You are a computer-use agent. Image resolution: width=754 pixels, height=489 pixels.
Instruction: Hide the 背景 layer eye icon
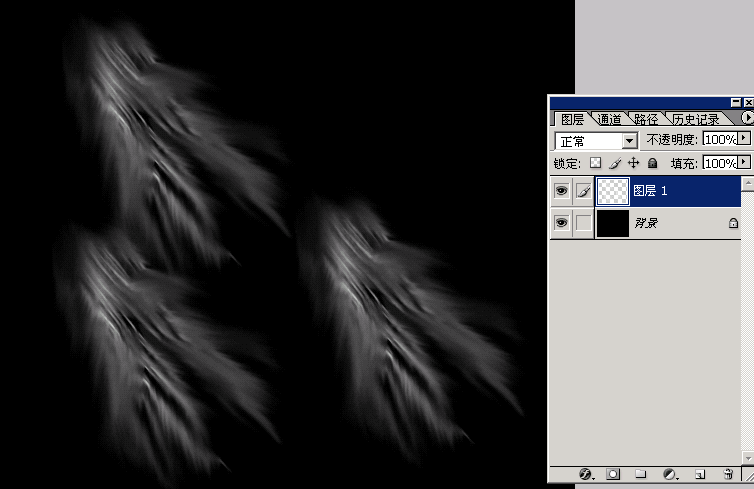561,223
